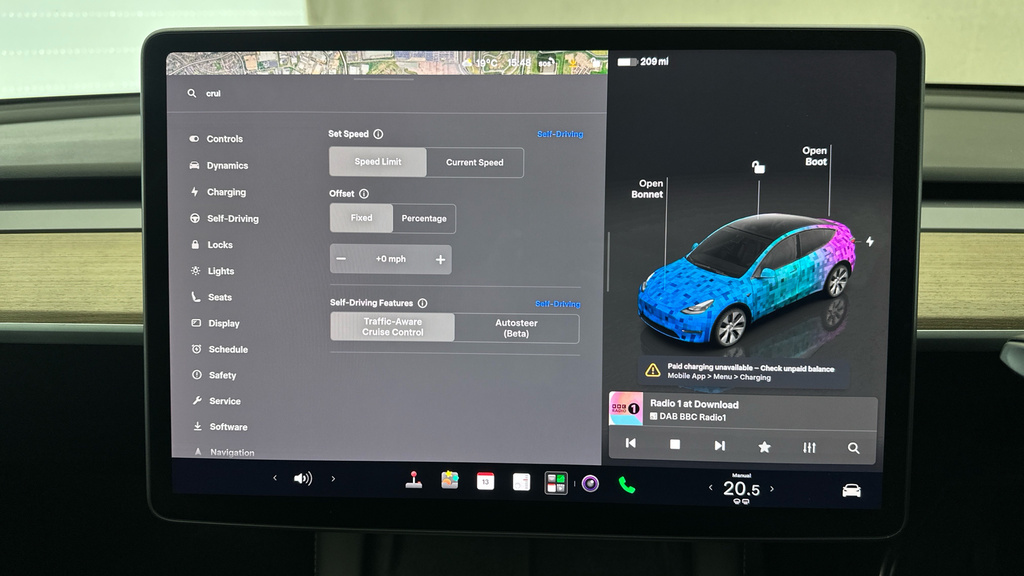The width and height of the screenshot is (1024, 576).
Task: Open the Locks settings menu
Action: [x=212, y=244]
